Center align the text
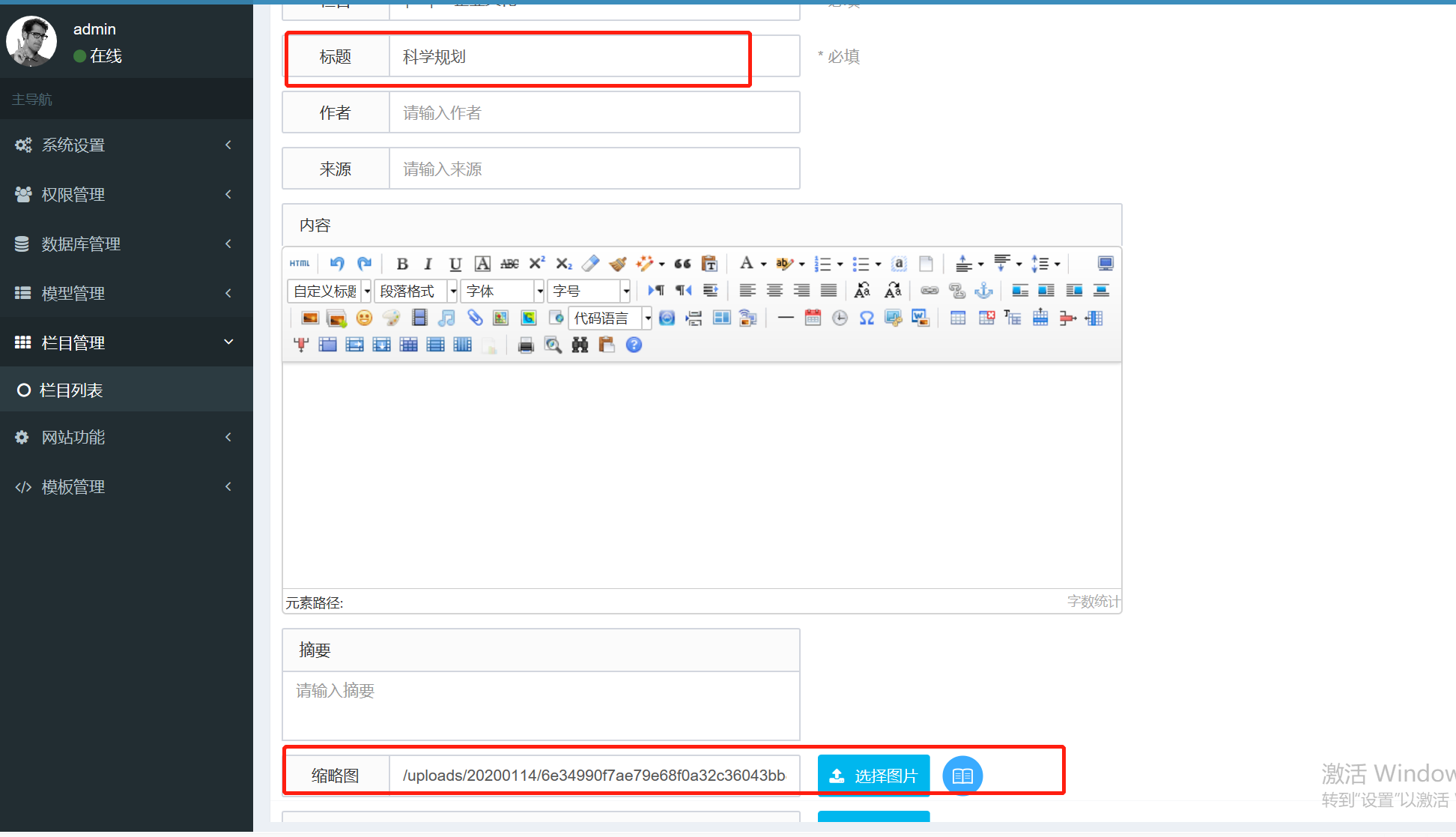Screen dimensions: 1456x837 774,291
